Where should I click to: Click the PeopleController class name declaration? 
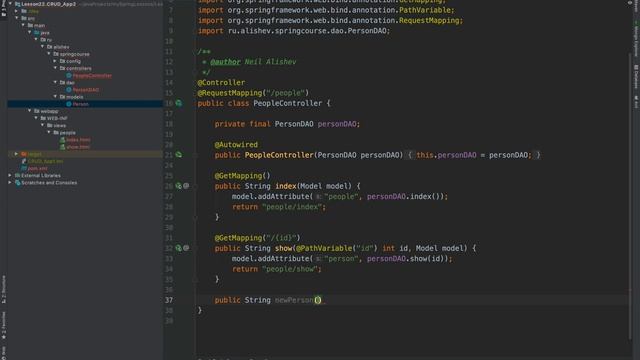pos(288,103)
